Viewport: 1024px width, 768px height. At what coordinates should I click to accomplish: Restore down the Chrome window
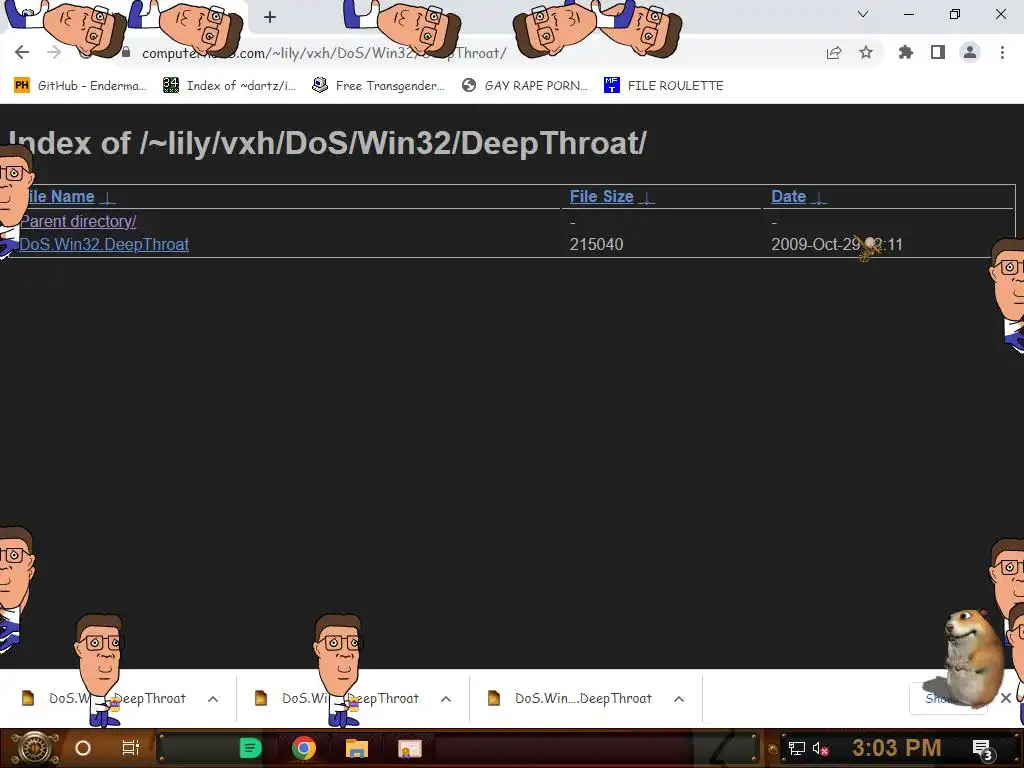(955, 14)
